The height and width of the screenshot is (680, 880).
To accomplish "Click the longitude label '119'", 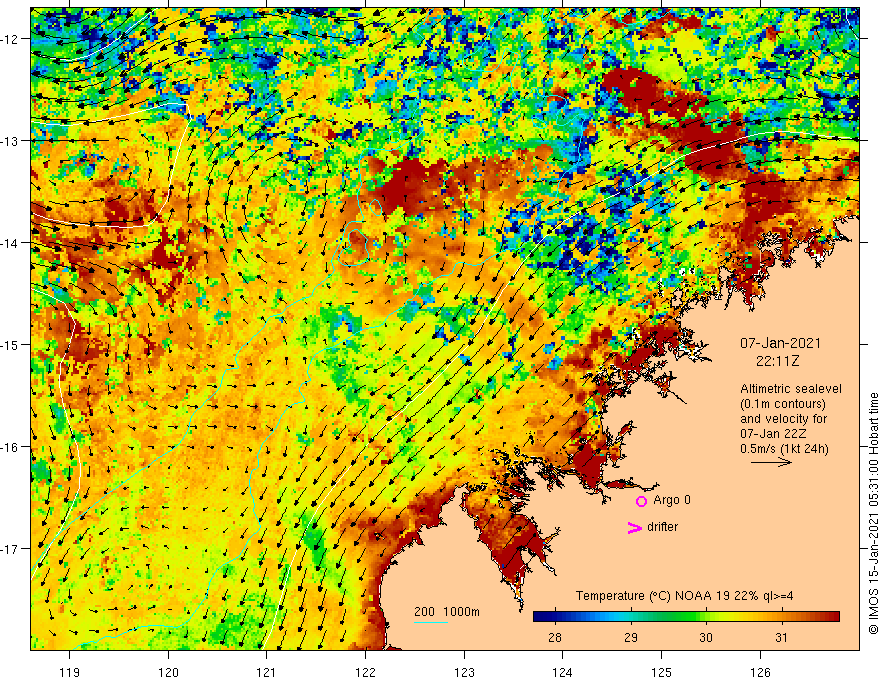I will tap(70, 673).
